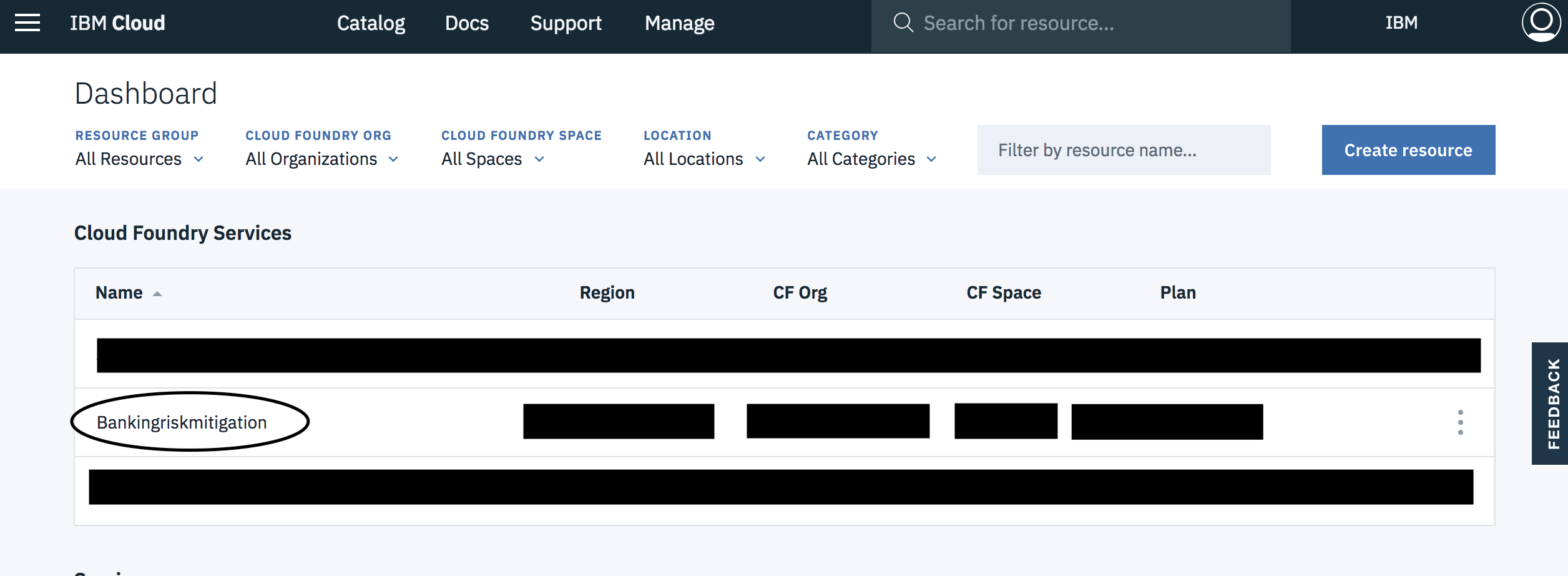Focus the Filter by resource name field
This screenshot has height=576, width=1568.
[x=1124, y=150]
